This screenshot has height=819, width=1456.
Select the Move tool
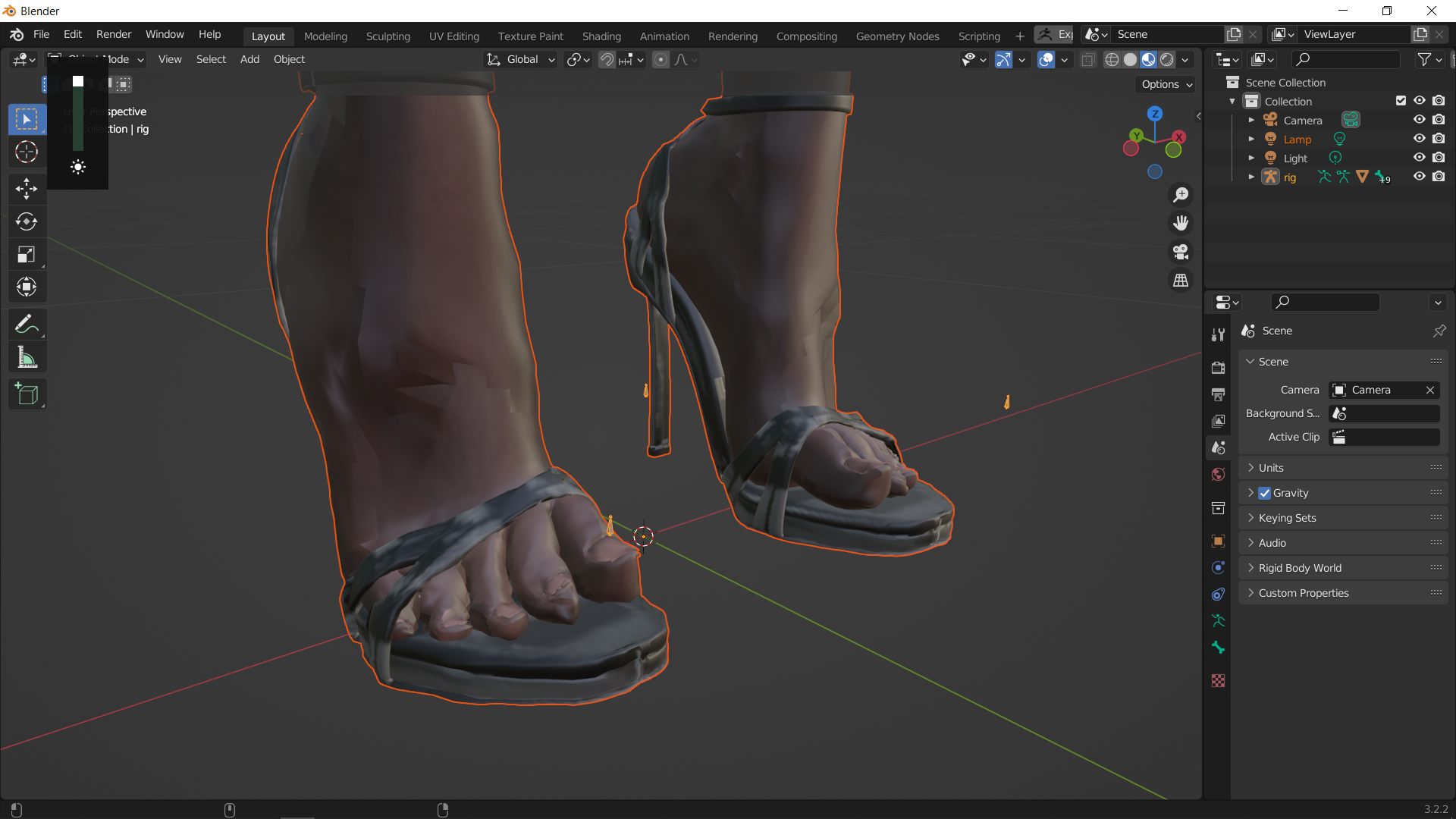pos(27,188)
